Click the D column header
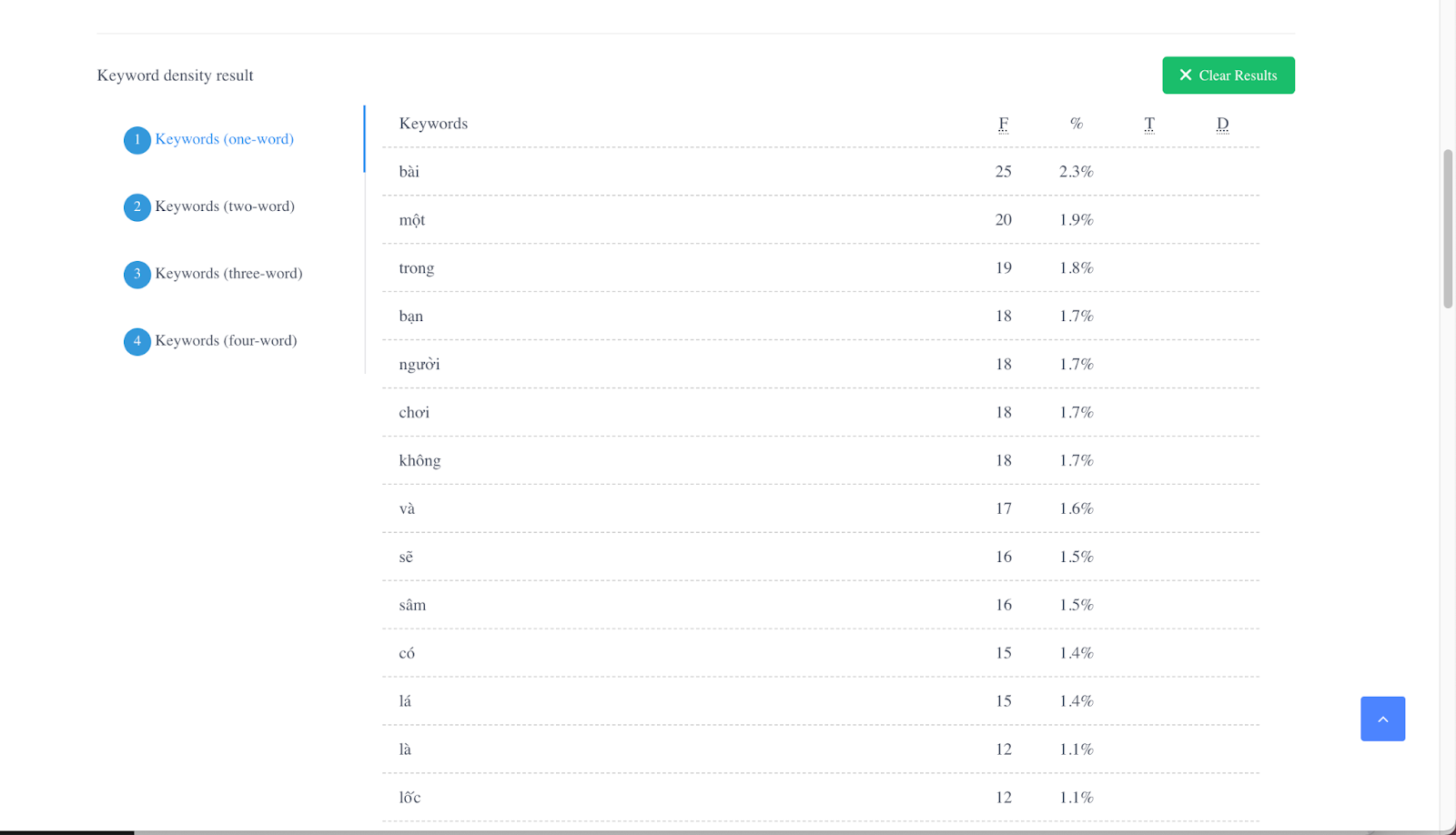1456x835 pixels. tap(1222, 124)
